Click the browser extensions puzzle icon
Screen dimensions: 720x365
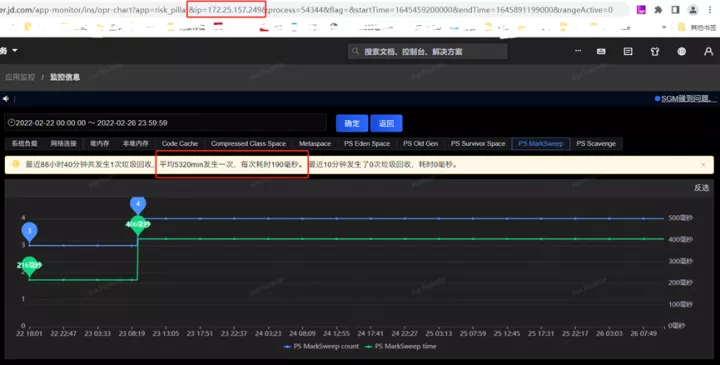(658, 10)
